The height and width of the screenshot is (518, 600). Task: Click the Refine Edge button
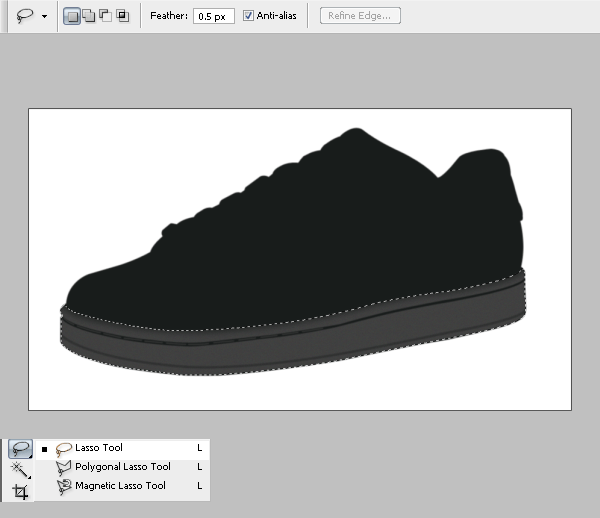point(360,16)
